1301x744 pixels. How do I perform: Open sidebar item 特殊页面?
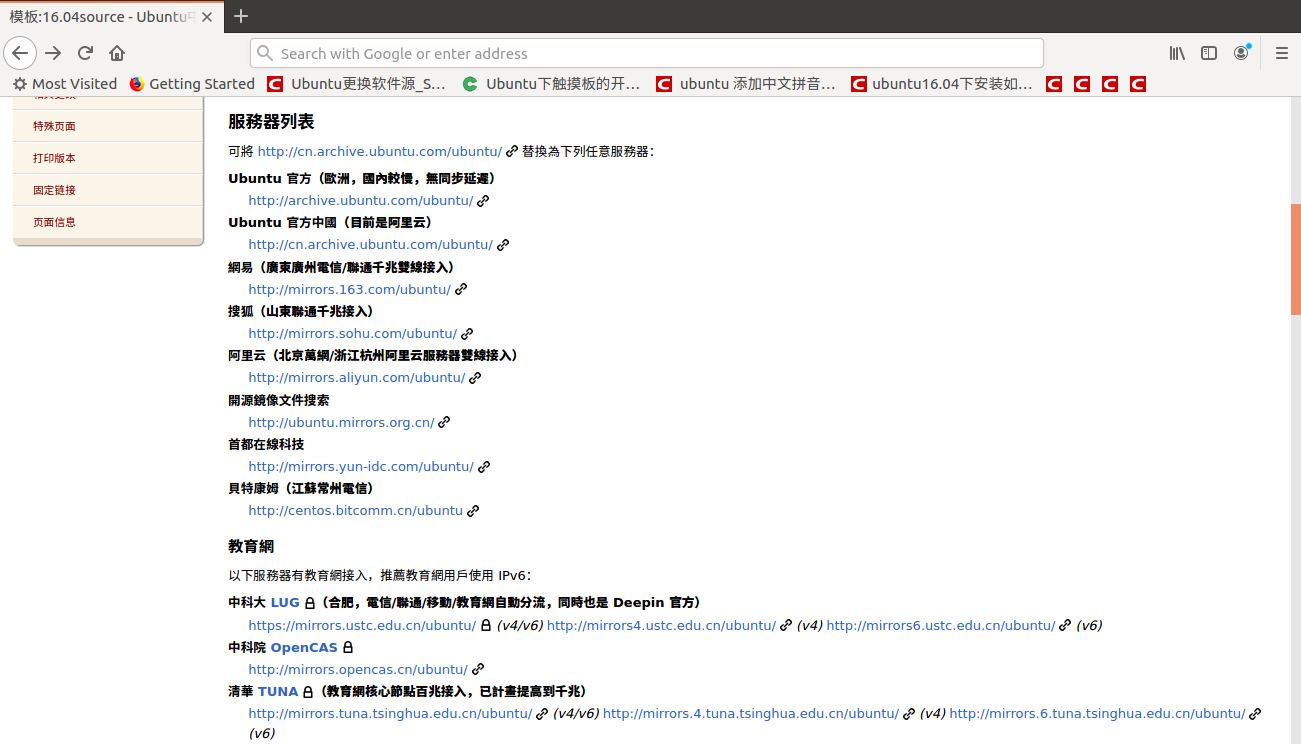[54, 126]
